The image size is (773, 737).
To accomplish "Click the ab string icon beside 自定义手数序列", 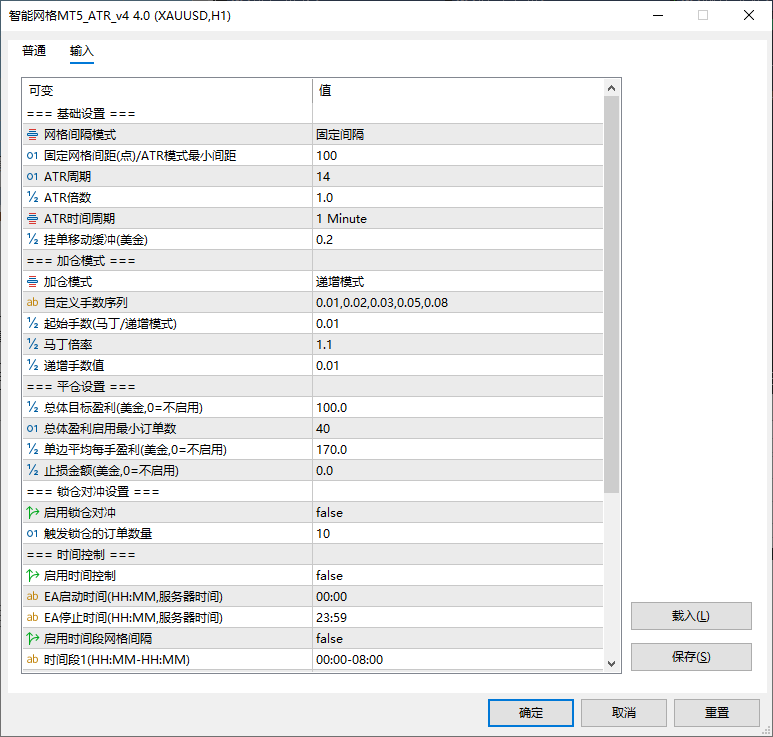I will 33,303.
